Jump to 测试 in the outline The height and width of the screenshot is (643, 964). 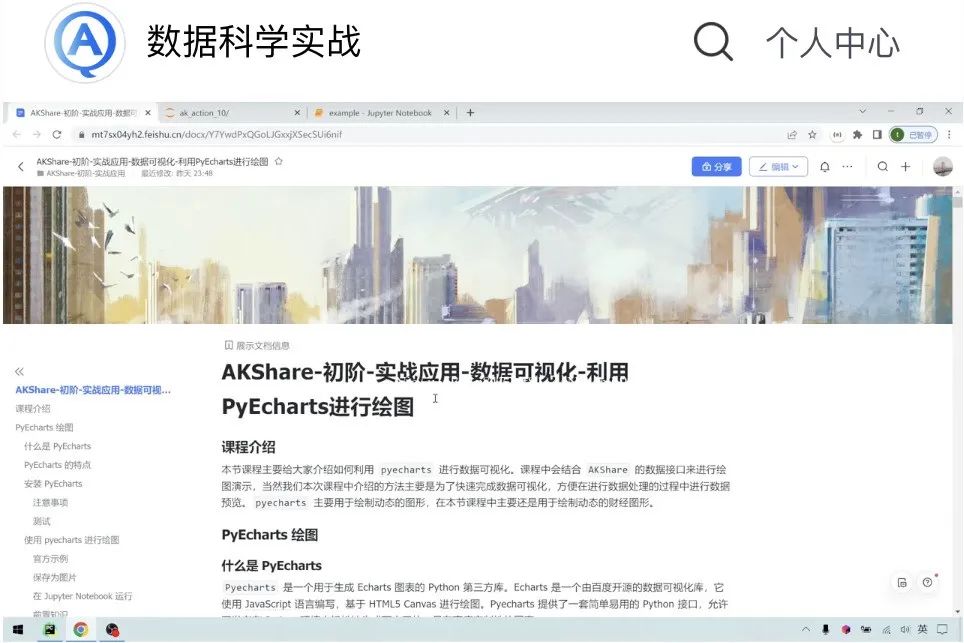click(x=41, y=521)
